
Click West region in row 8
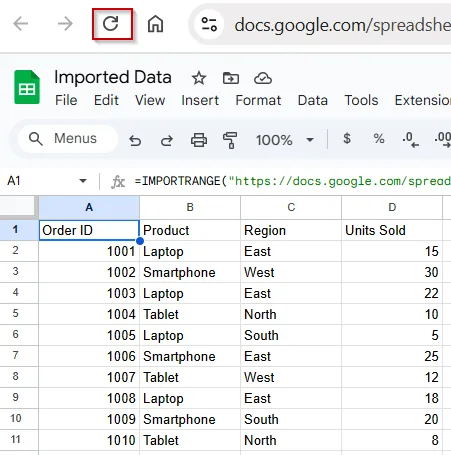point(291,377)
